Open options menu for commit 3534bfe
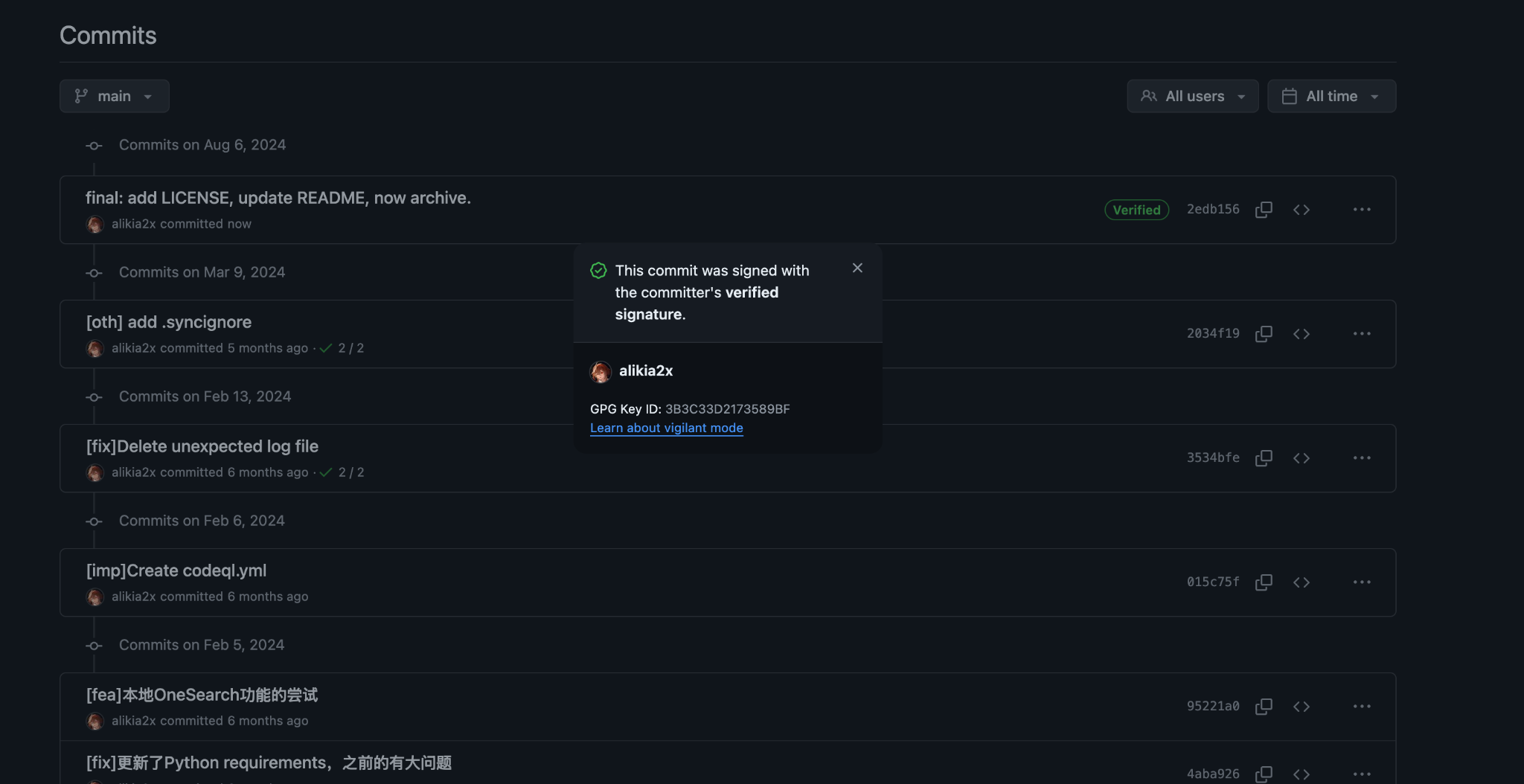 coord(1362,457)
